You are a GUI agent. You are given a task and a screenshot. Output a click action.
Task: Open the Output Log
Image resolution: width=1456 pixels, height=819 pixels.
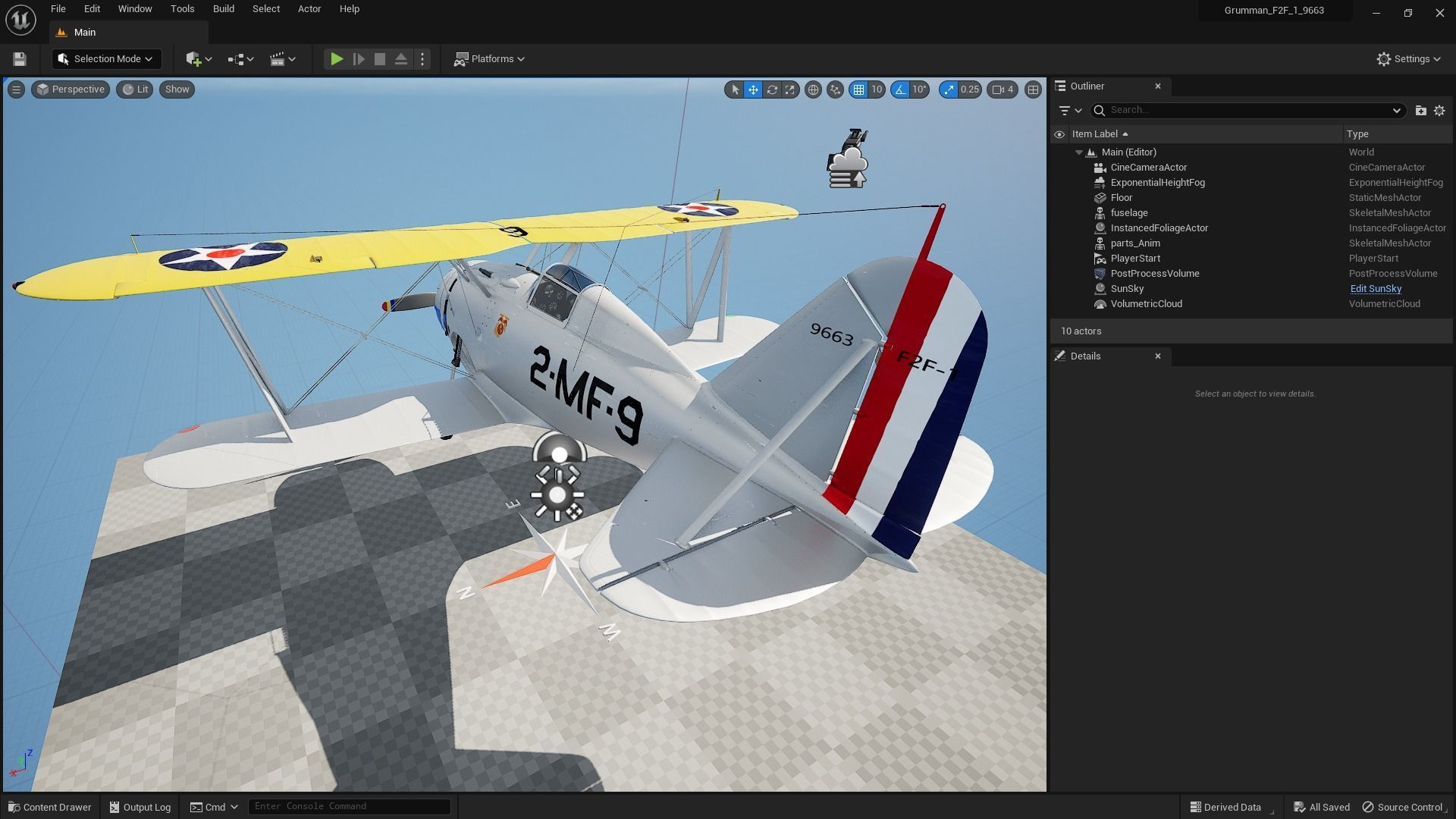[140, 807]
